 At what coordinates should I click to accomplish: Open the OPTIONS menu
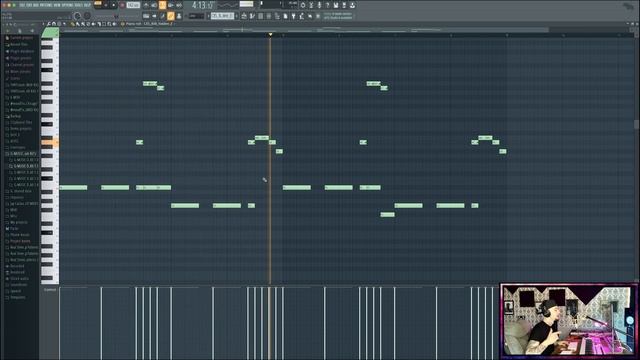click(x=67, y=5)
